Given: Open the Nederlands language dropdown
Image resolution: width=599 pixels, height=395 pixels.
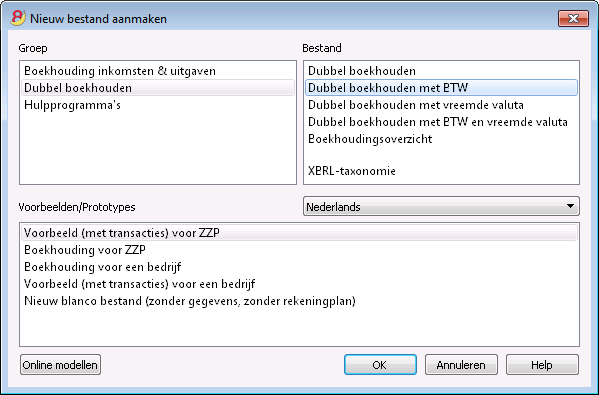Looking at the screenshot, I should 441,206.
